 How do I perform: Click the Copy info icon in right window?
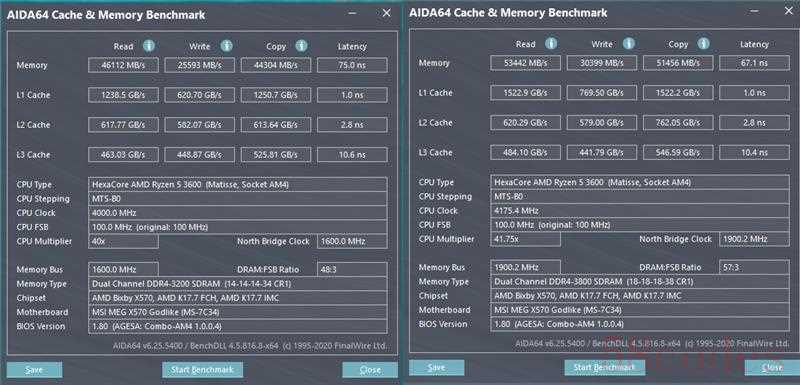tap(704, 44)
